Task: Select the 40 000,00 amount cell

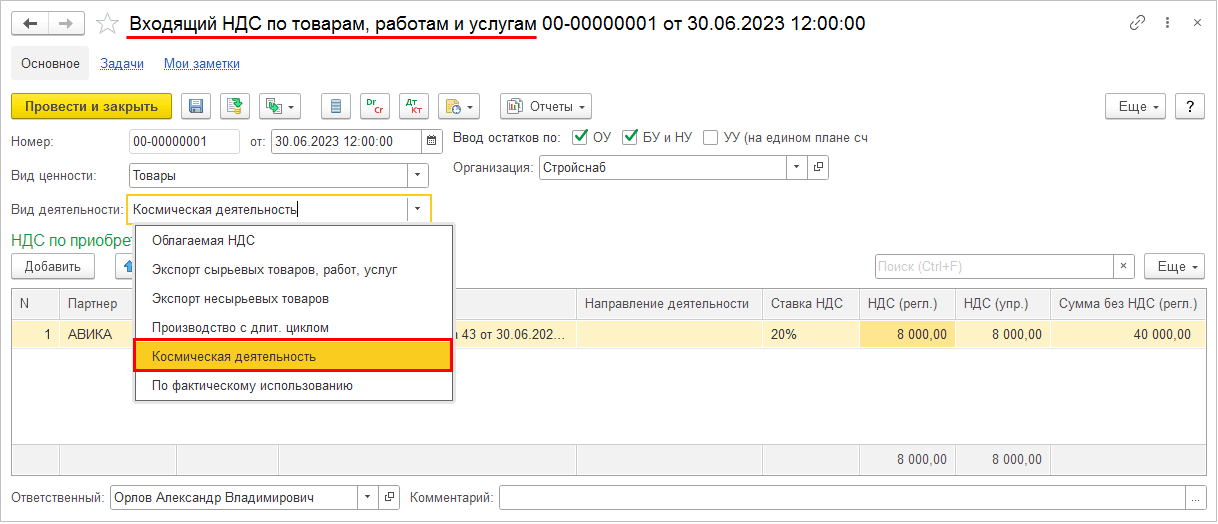Action: tap(1127, 334)
